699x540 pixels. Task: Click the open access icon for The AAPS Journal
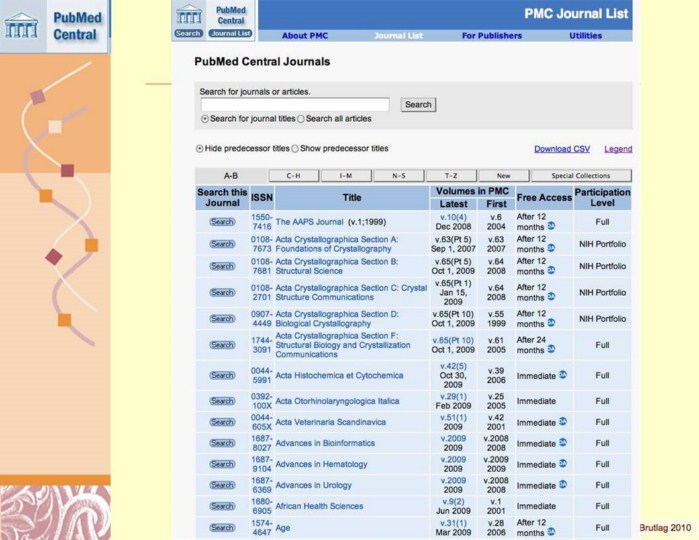[550, 227]
